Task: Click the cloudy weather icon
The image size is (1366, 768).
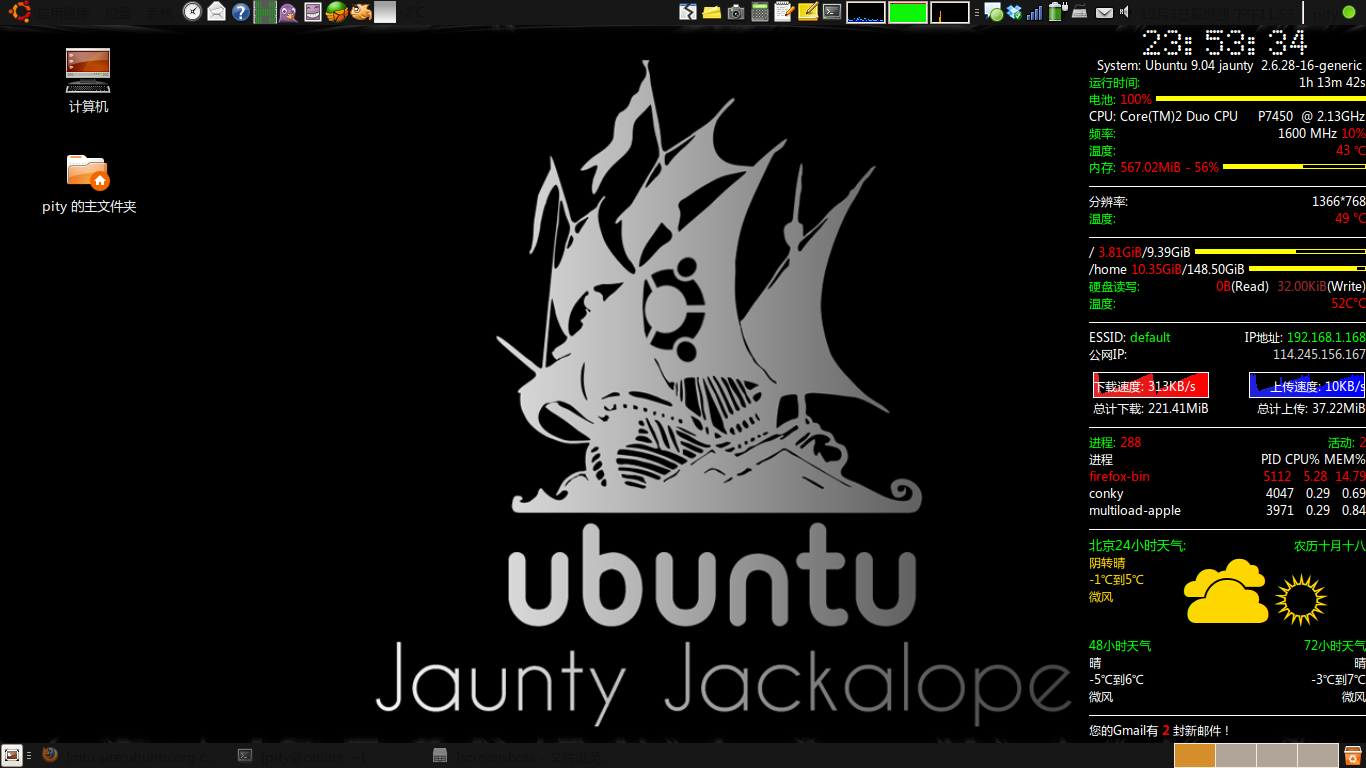Action: click(x=1226, y=591)
